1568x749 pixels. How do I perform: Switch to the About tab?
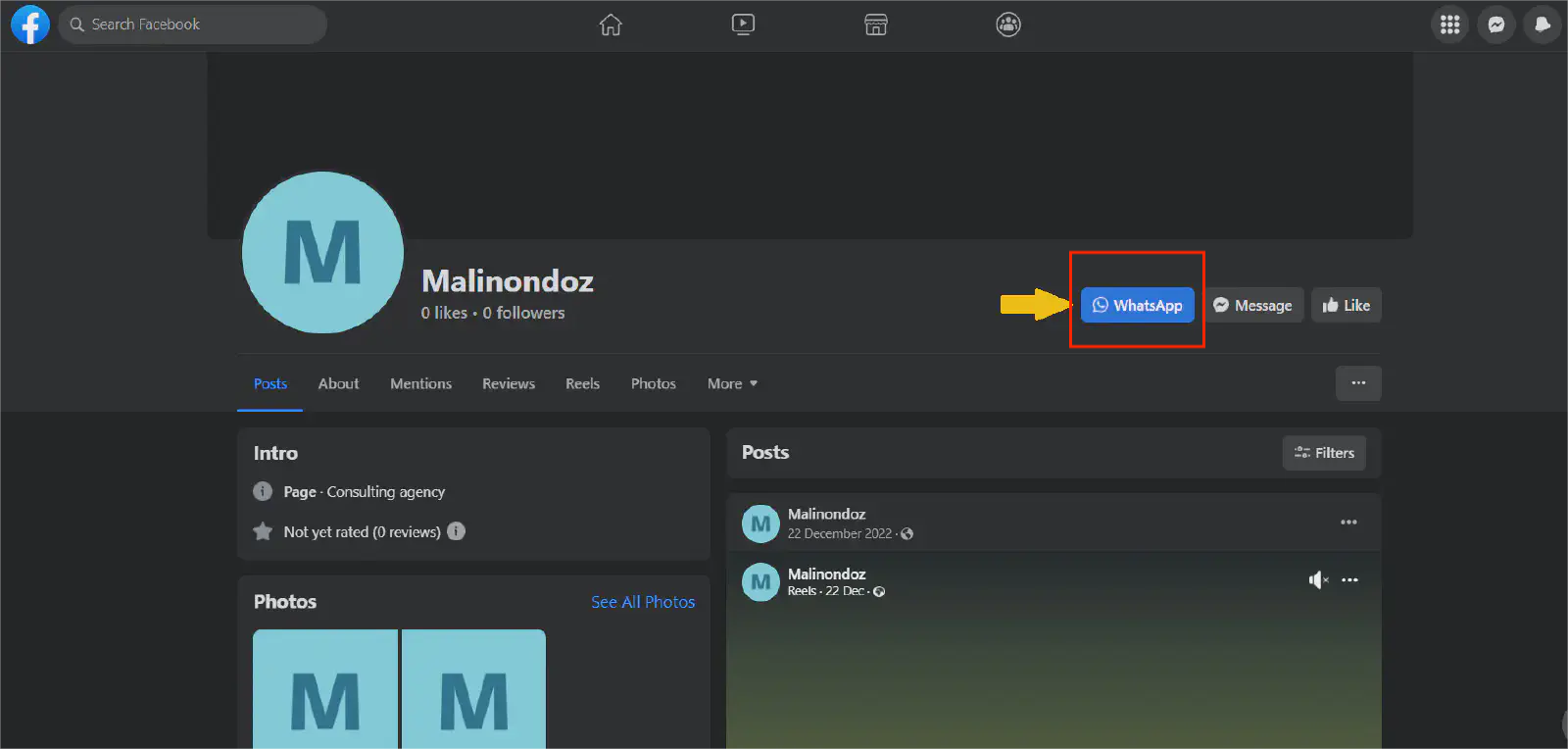coord(338,383)
